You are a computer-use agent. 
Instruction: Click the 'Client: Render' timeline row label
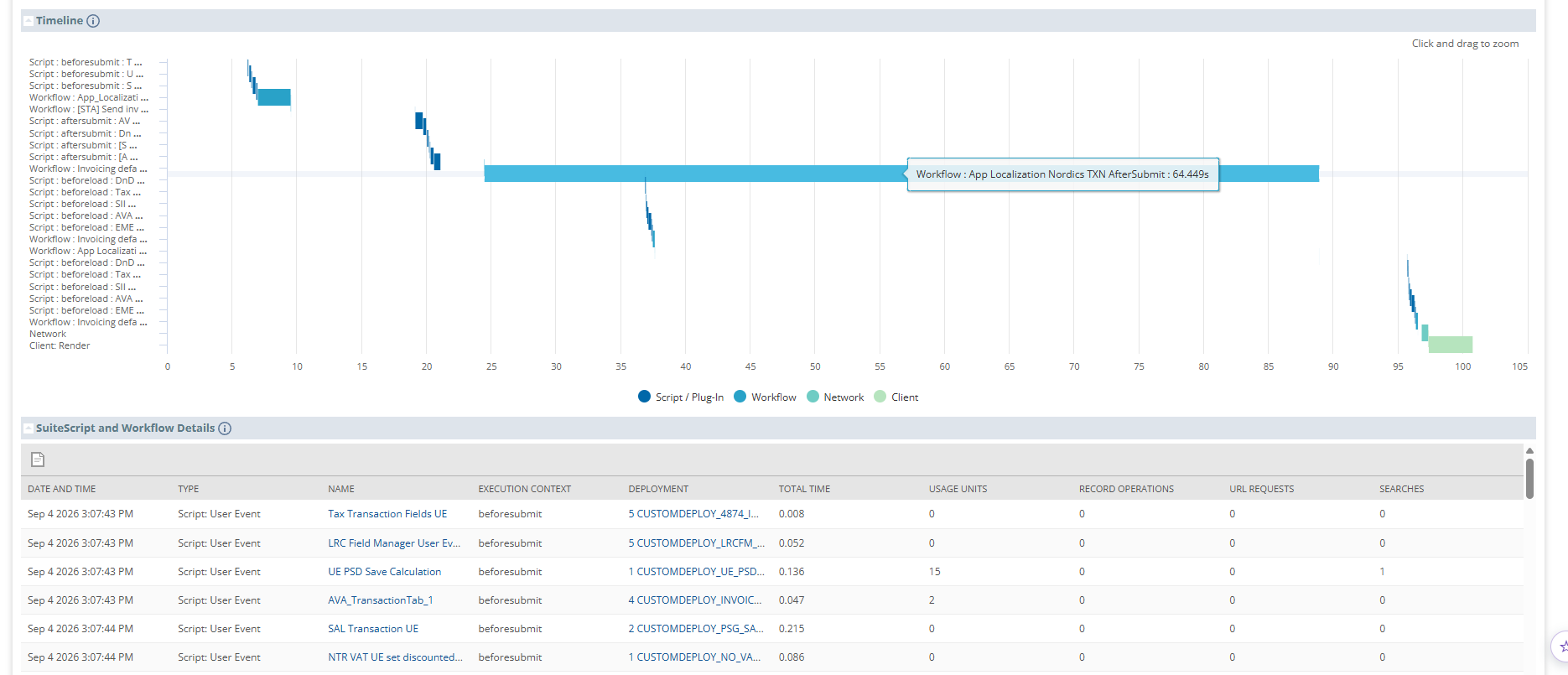[x=60, y=345]
